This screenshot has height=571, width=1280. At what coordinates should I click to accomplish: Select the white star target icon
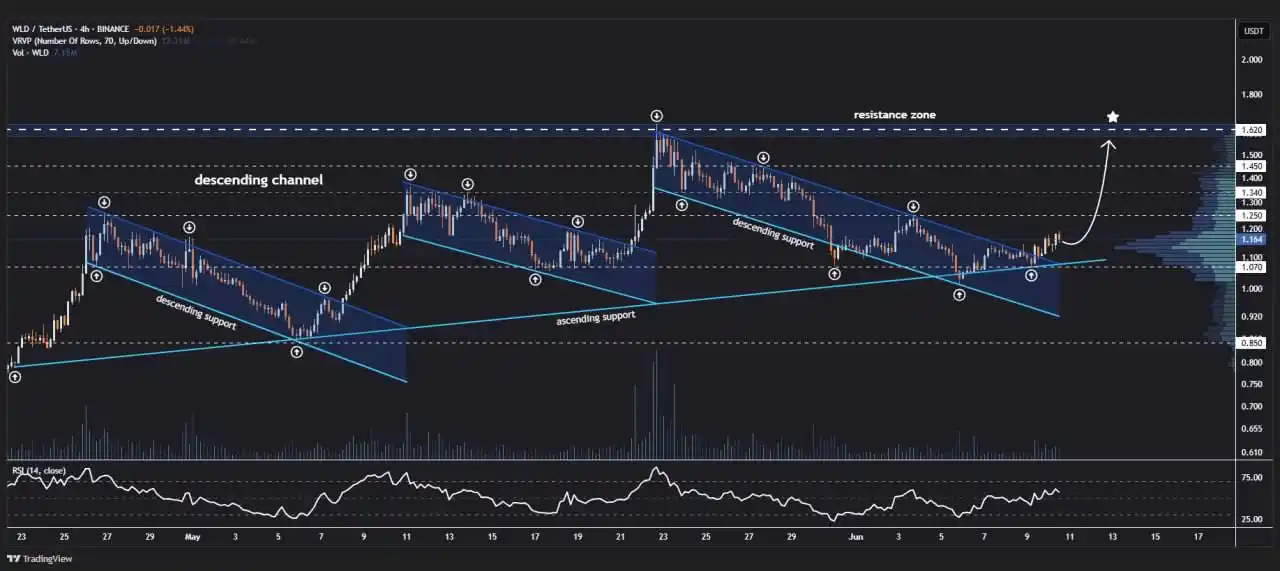[1113, 117]
